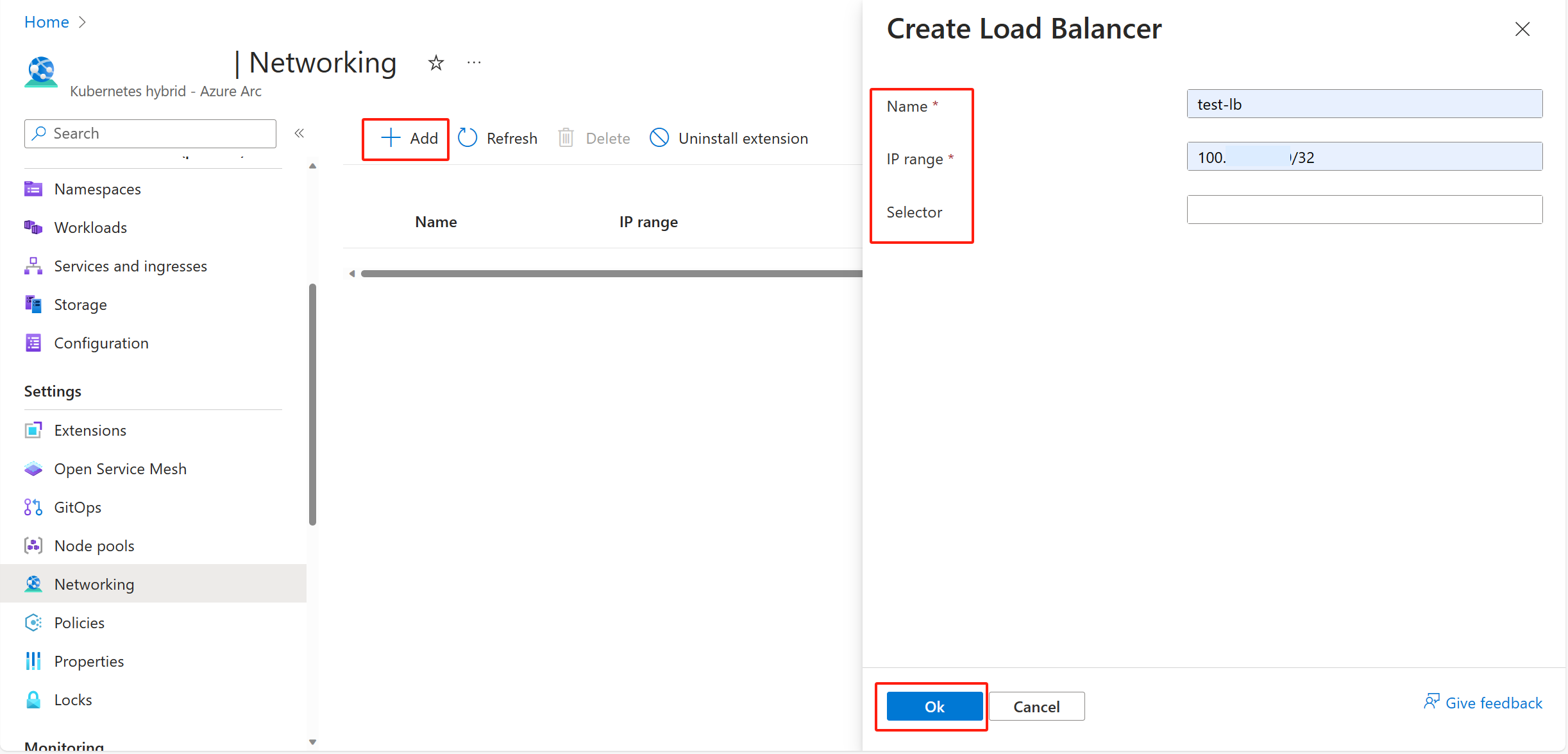Click the Give feedback person icon
The image size is (1568, 754).
1431,701
